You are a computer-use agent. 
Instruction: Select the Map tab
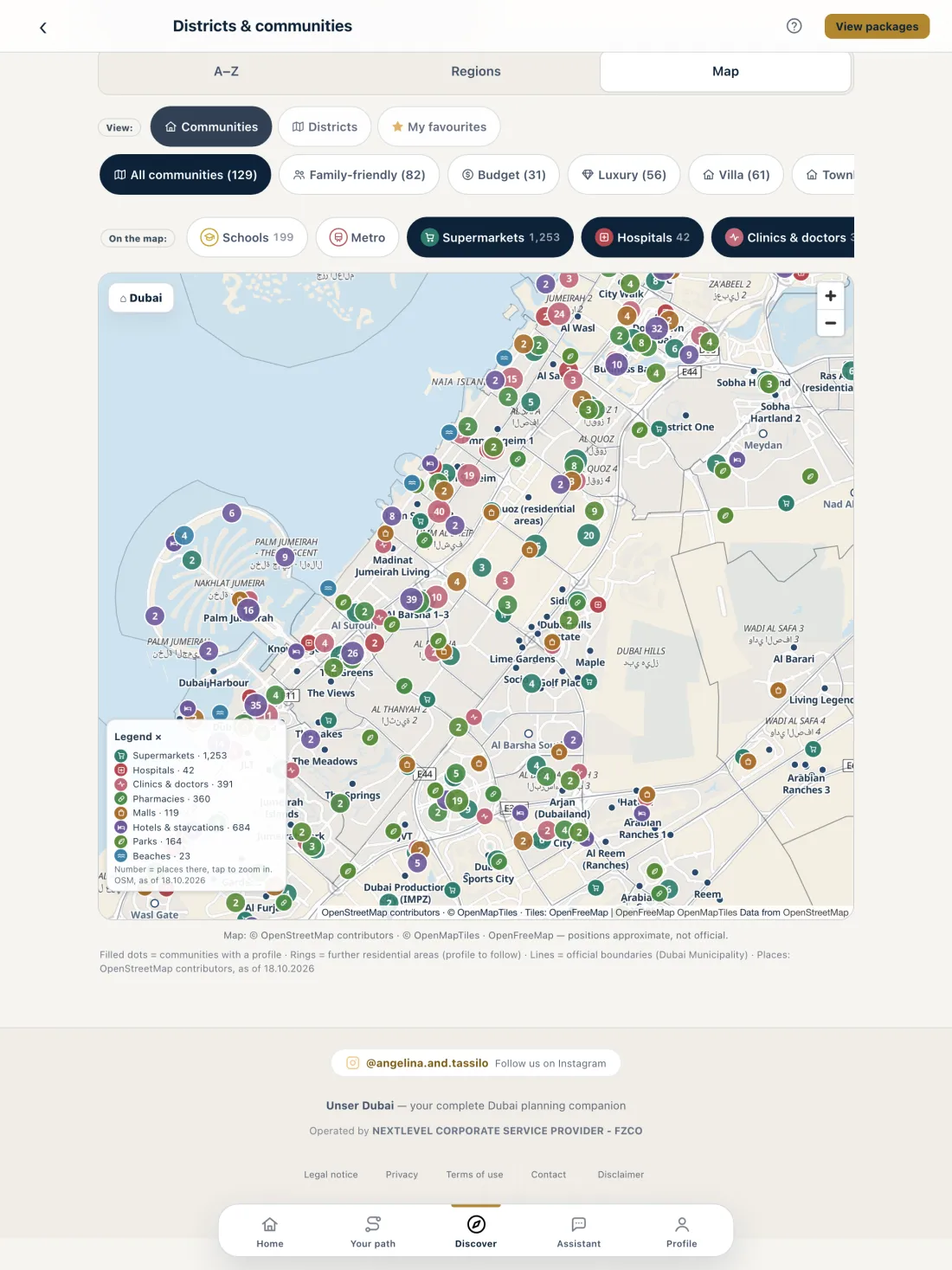point(725,72)
